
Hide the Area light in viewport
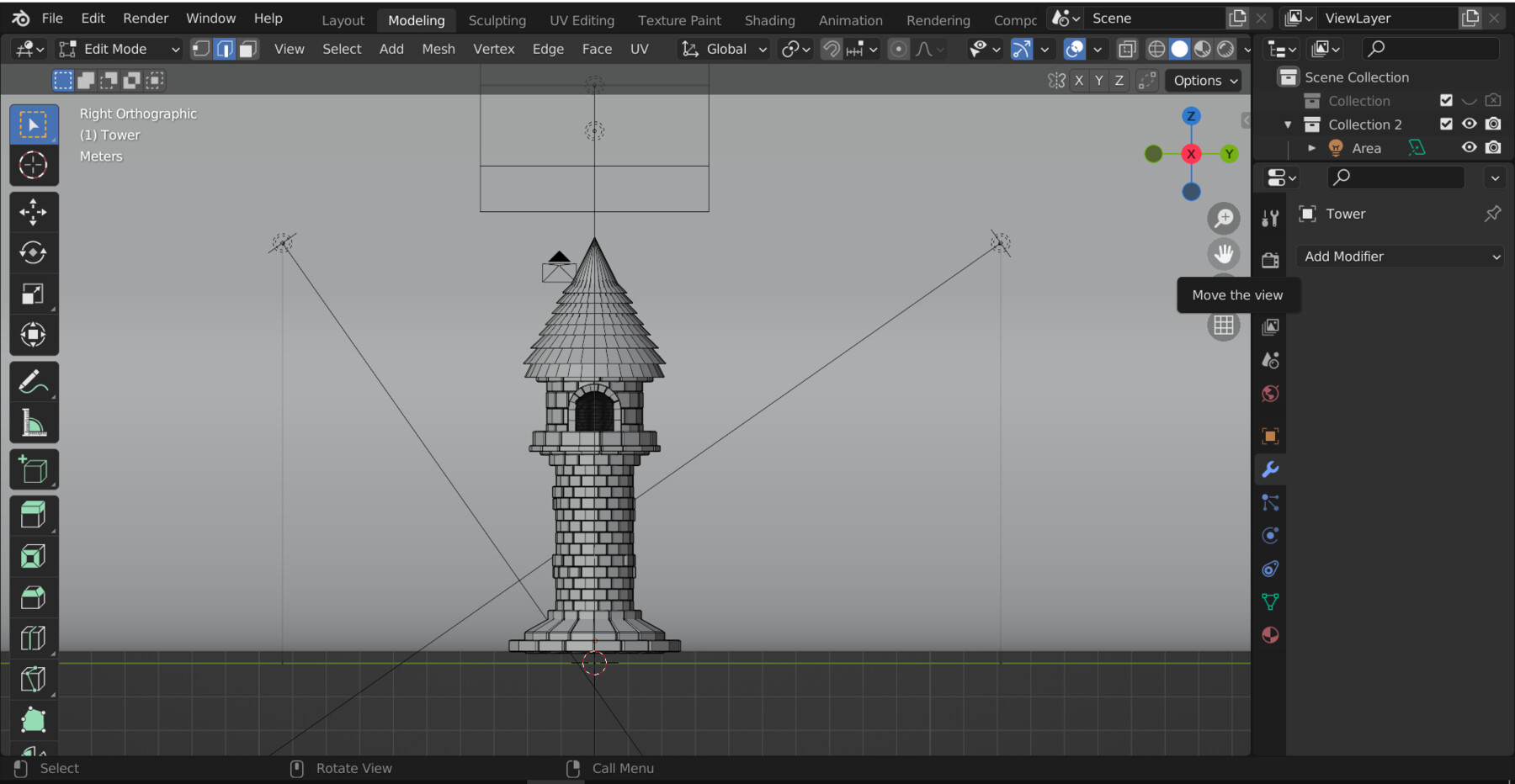pyautogui.click(x=1470, y=147)
